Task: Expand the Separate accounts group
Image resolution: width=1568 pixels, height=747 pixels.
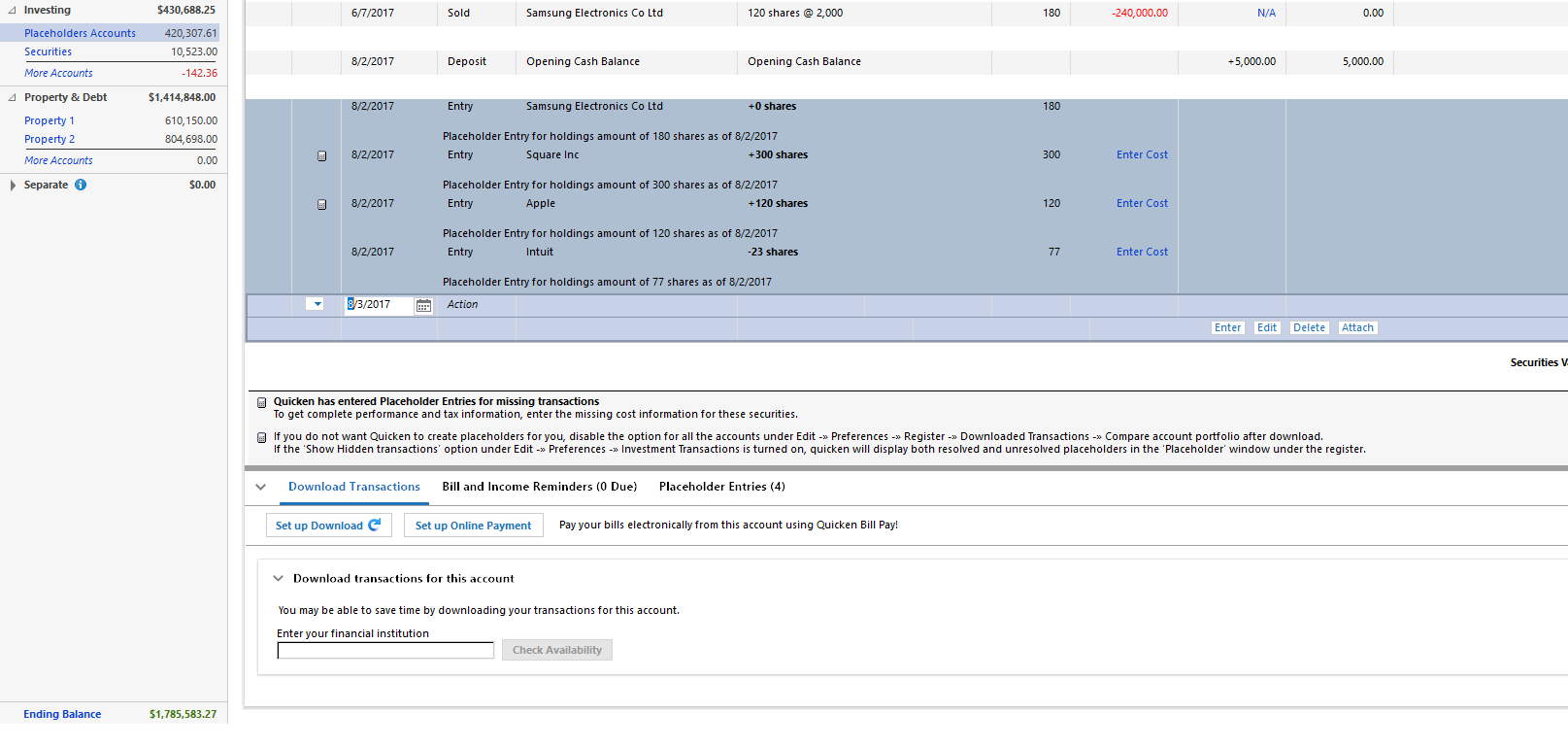Action: pos(13,186)
